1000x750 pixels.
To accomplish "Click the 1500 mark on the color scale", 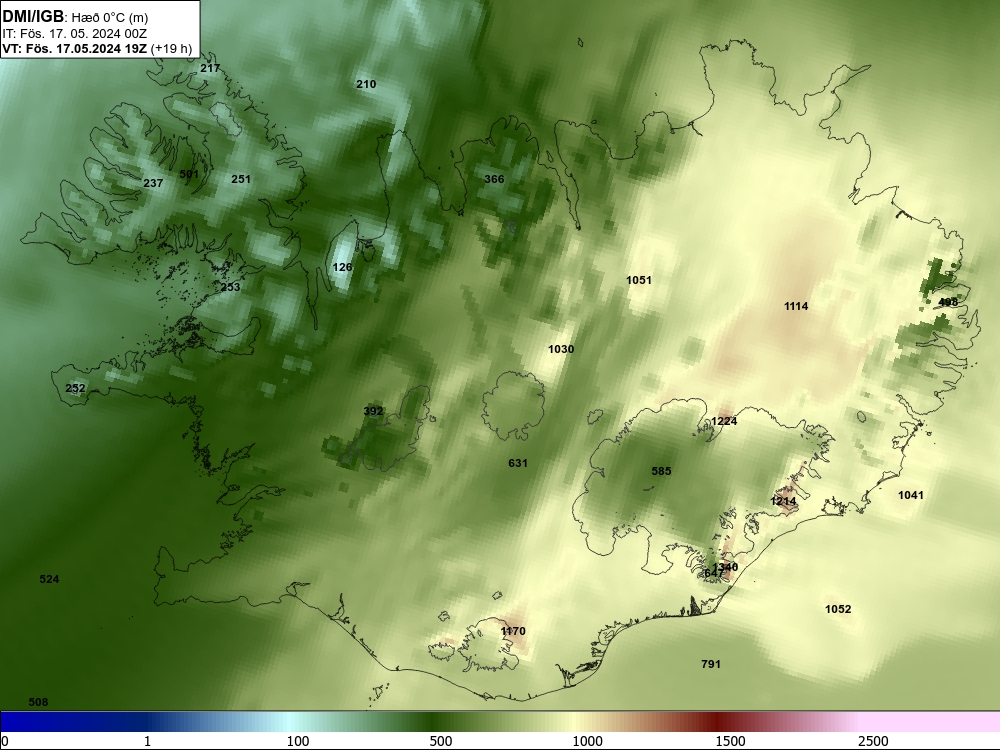I will coord(730,741).
